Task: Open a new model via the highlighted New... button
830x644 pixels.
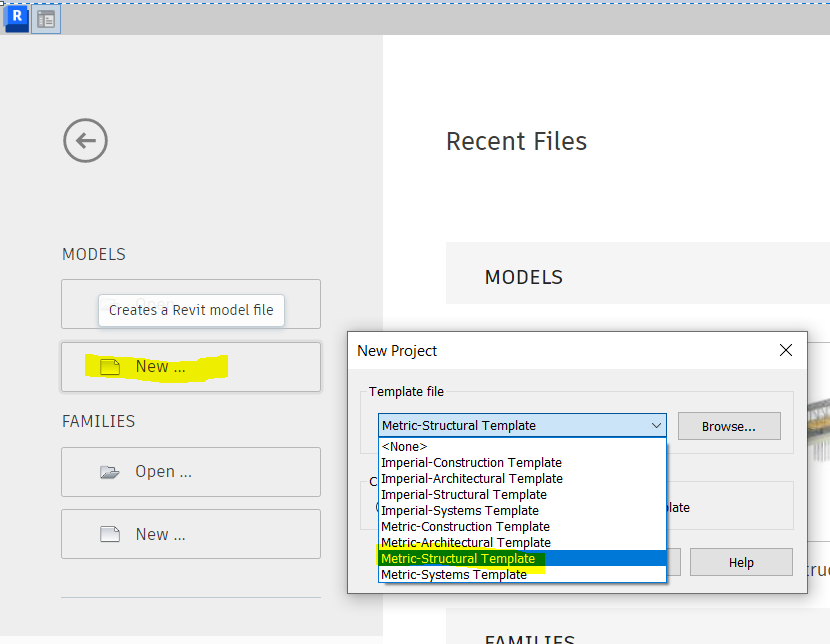Action: click(158, 366)
